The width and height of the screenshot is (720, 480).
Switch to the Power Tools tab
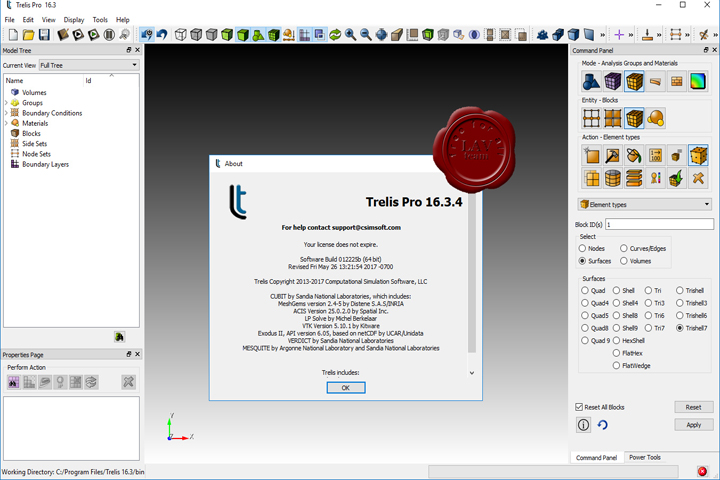[x=645, y=457]
